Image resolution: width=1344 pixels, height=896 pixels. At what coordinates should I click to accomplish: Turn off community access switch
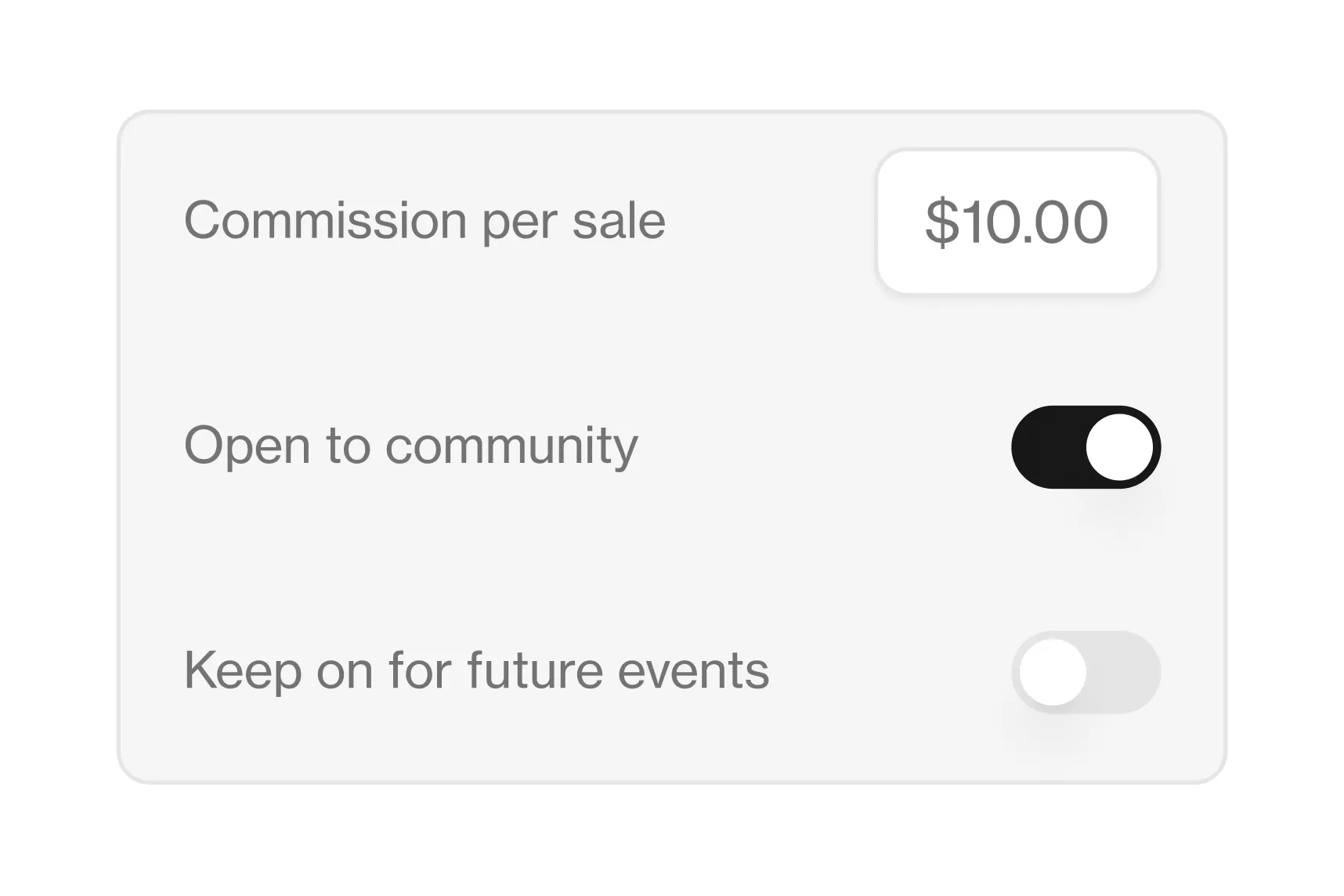[x=1086, y=447]
